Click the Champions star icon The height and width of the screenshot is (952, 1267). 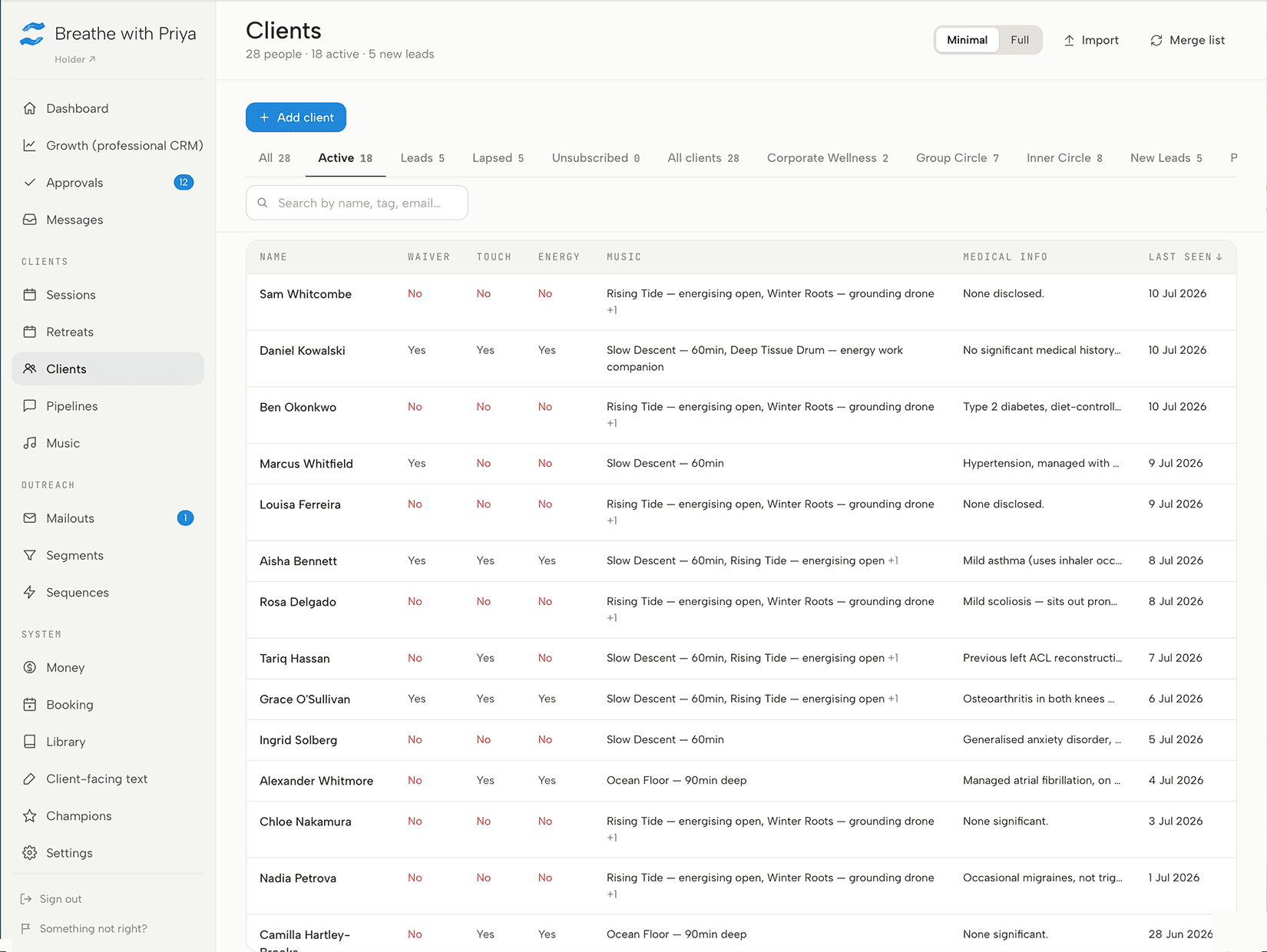tap(30, 815)
